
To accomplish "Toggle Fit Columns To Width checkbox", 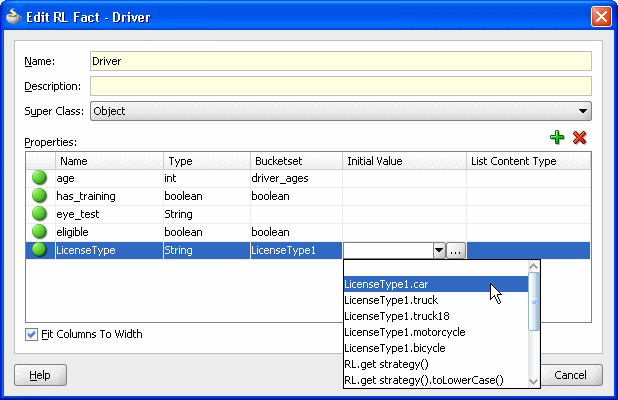I will tap(31, 335).
